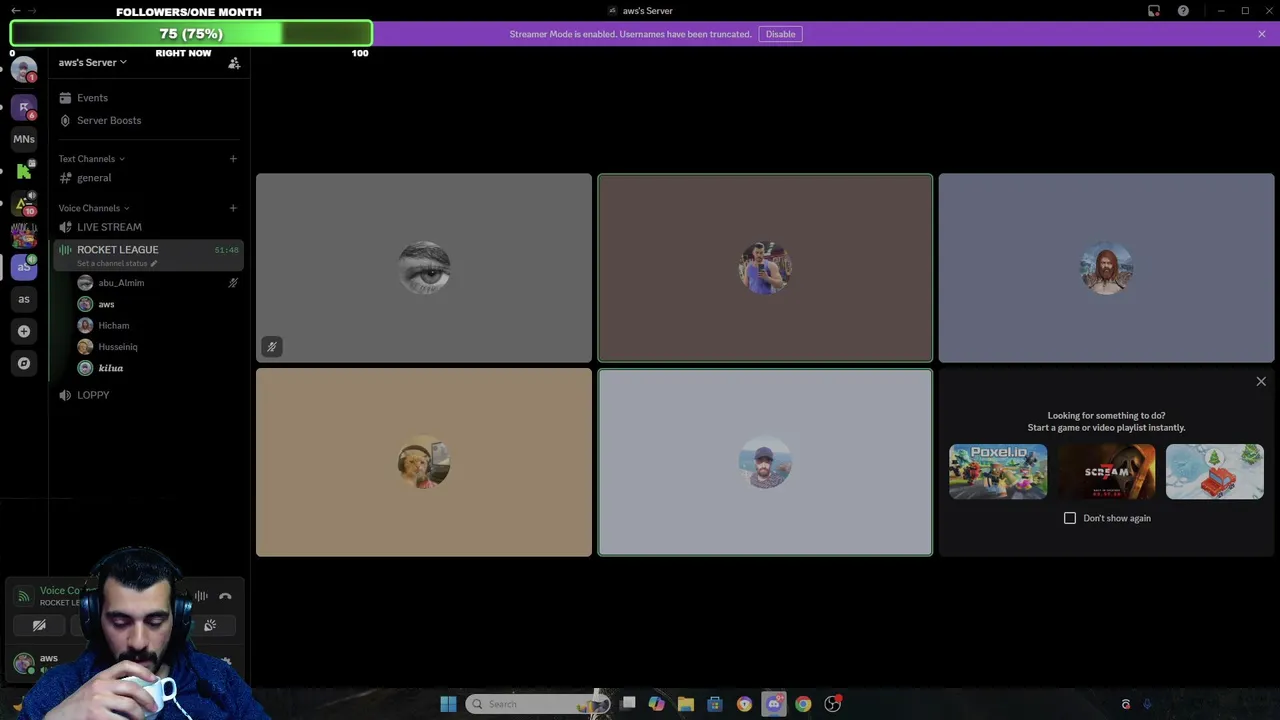Select the tan tile with cat avatar
The image size is (1280, 720).
click(x=424, y=462)
